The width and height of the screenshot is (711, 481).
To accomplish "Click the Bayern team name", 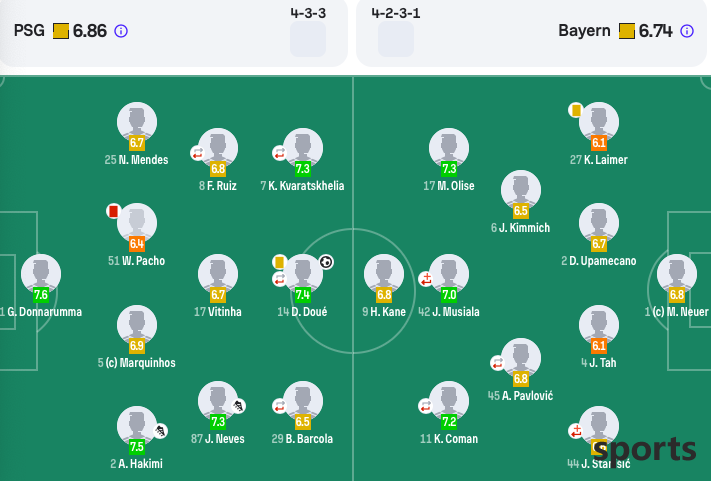I will (584, 31).
